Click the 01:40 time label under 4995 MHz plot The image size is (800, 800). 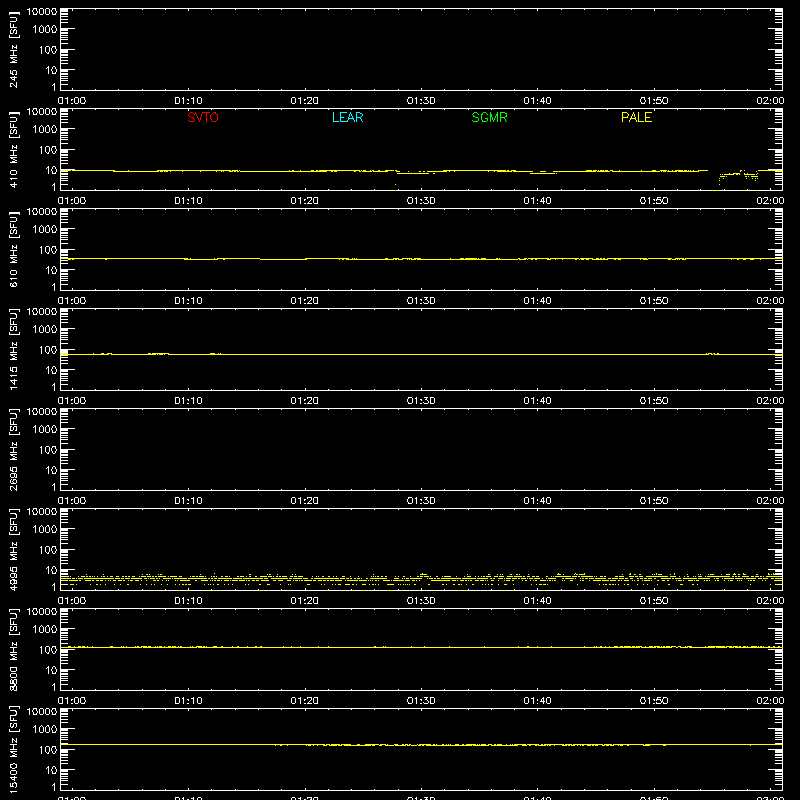click(537, 601)
